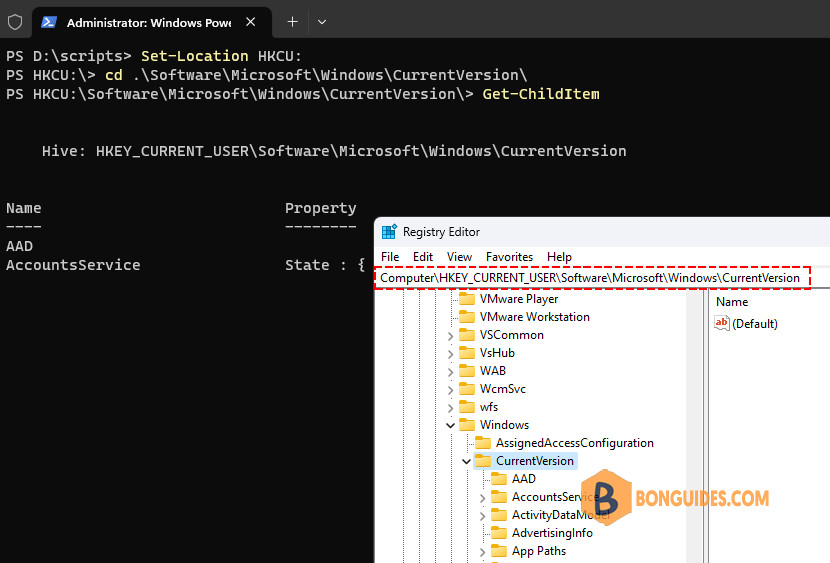830x563 pixels.
Task: Click the VMware Player folder icon
Action: tap(467, 299)
